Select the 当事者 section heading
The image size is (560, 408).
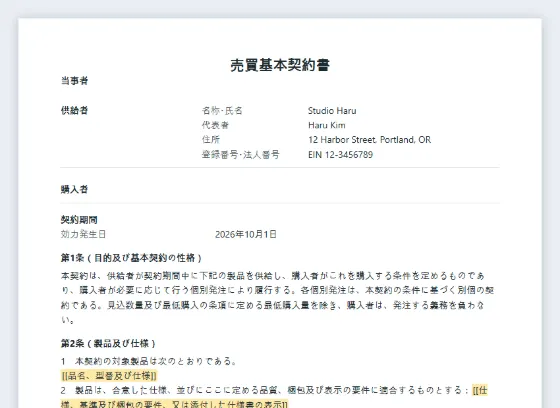(x=74, y=81)
